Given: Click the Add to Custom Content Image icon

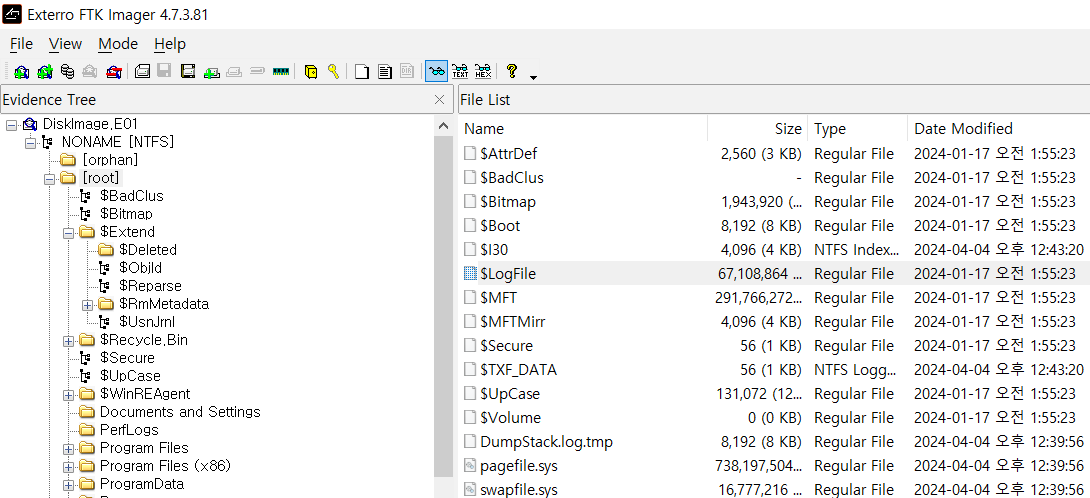Looking at the screenshot, I should (211, 71).
